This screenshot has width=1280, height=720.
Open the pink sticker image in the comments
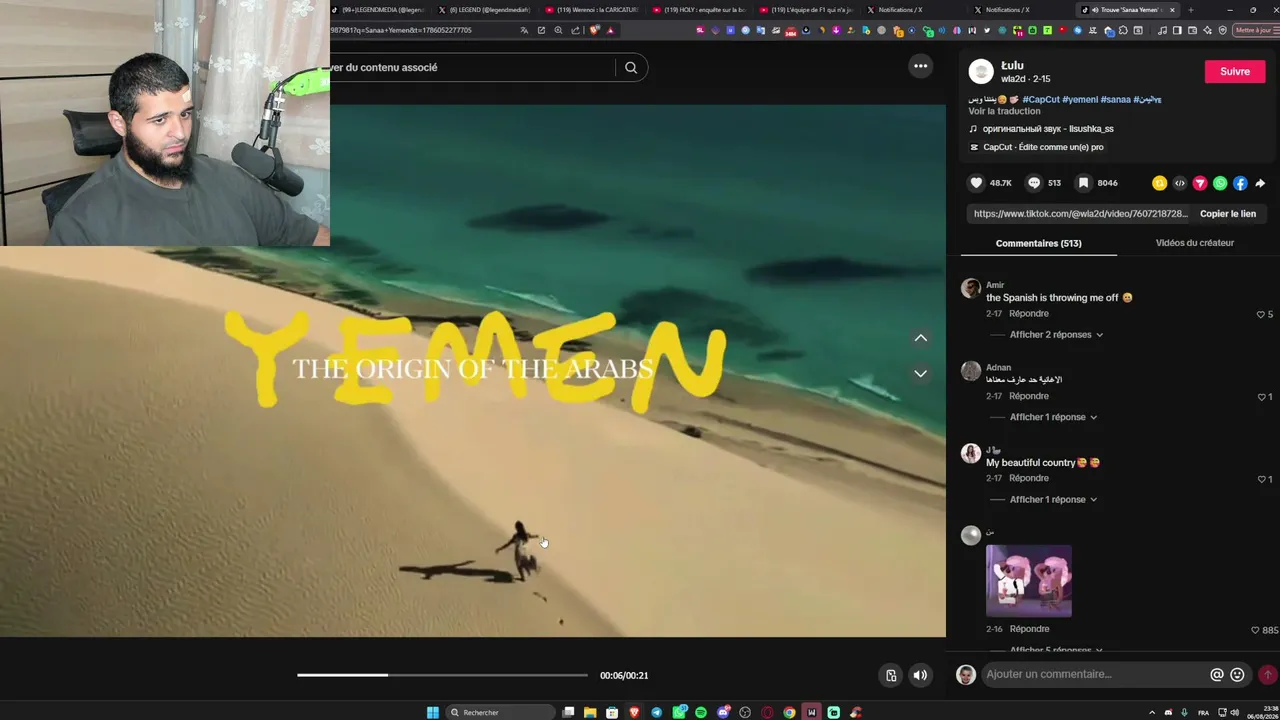1029,581
